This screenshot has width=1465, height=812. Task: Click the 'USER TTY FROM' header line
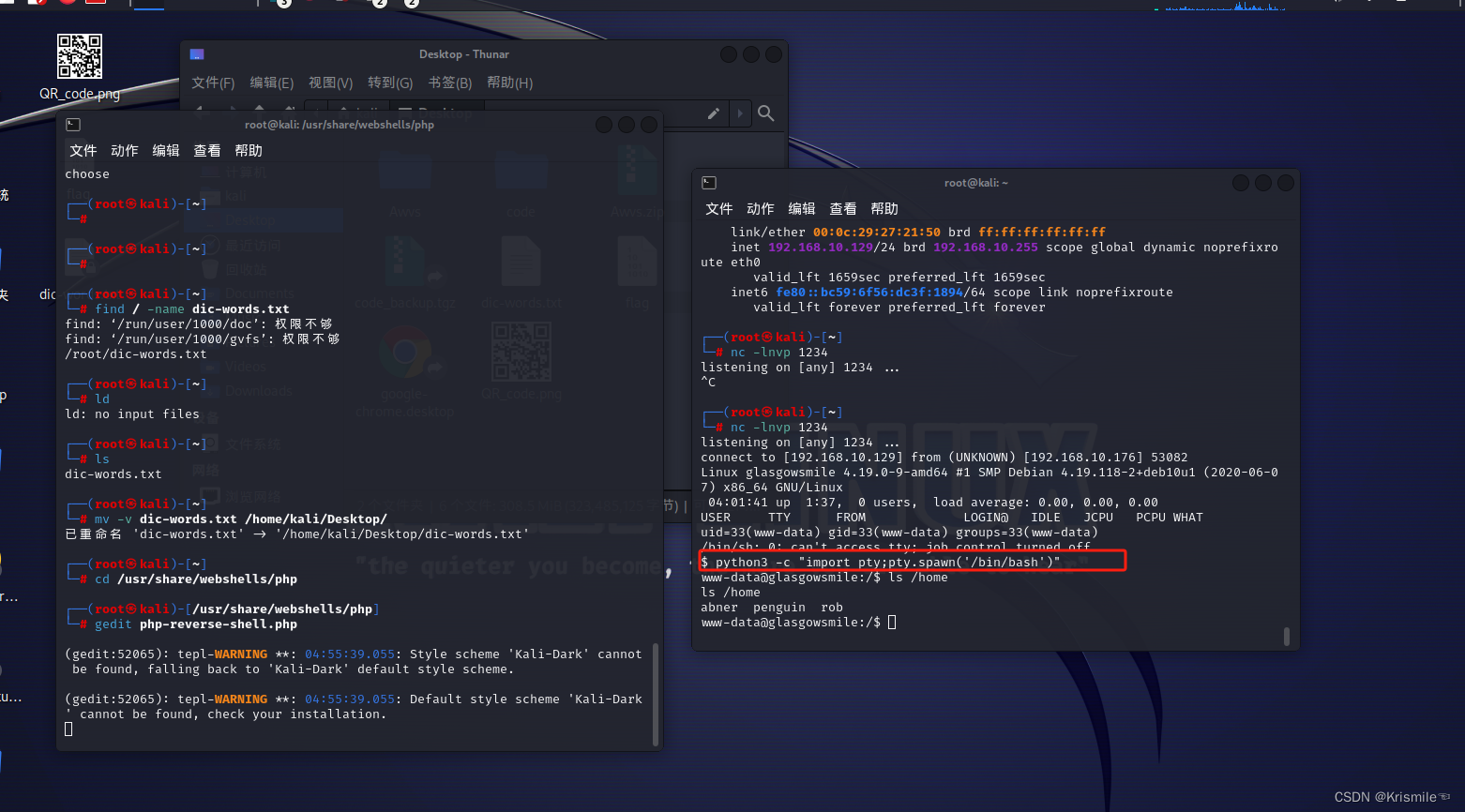[x=952, y=518]
